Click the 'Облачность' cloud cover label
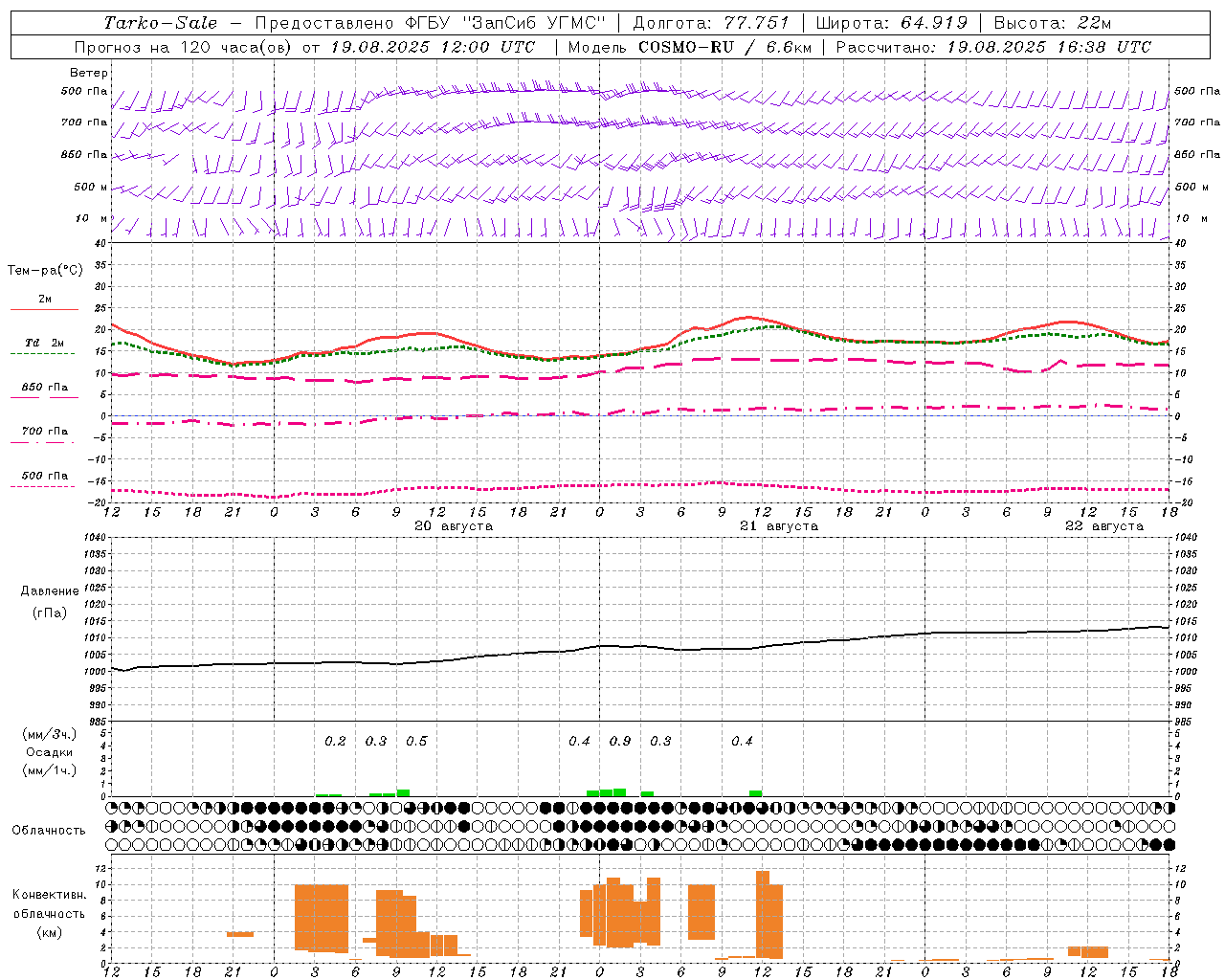This screenshot has width=1225, height=980. pyautogui.click(x=49, y=831)
